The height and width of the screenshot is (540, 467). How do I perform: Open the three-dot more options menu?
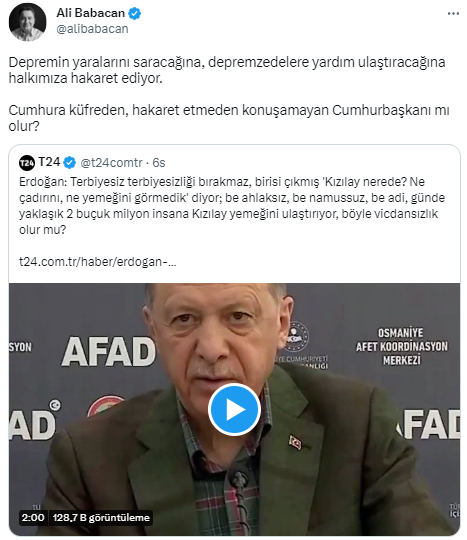[453, 13]
